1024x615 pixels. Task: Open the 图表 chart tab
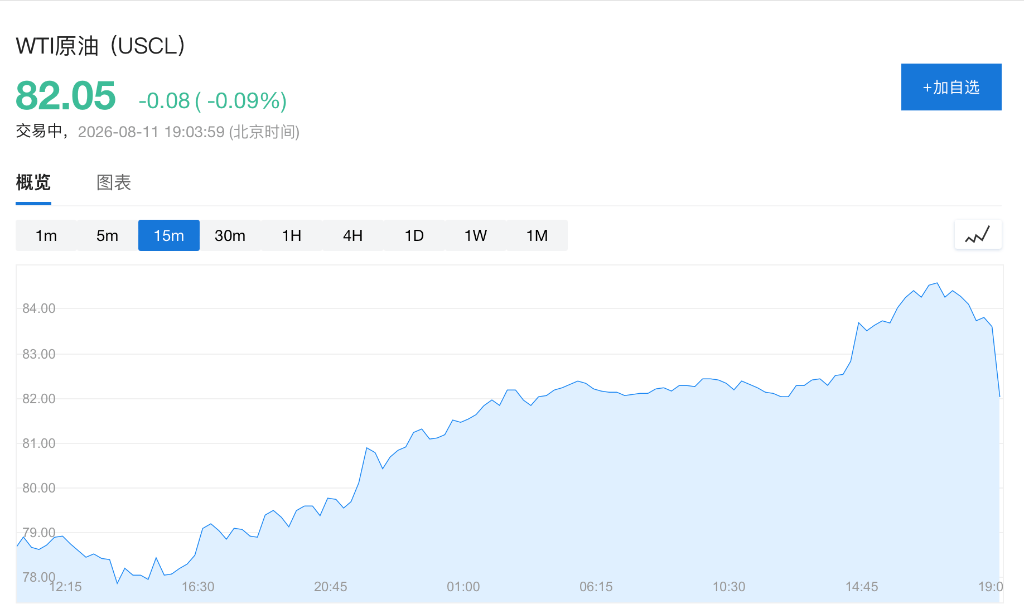(x=114, y=182)
